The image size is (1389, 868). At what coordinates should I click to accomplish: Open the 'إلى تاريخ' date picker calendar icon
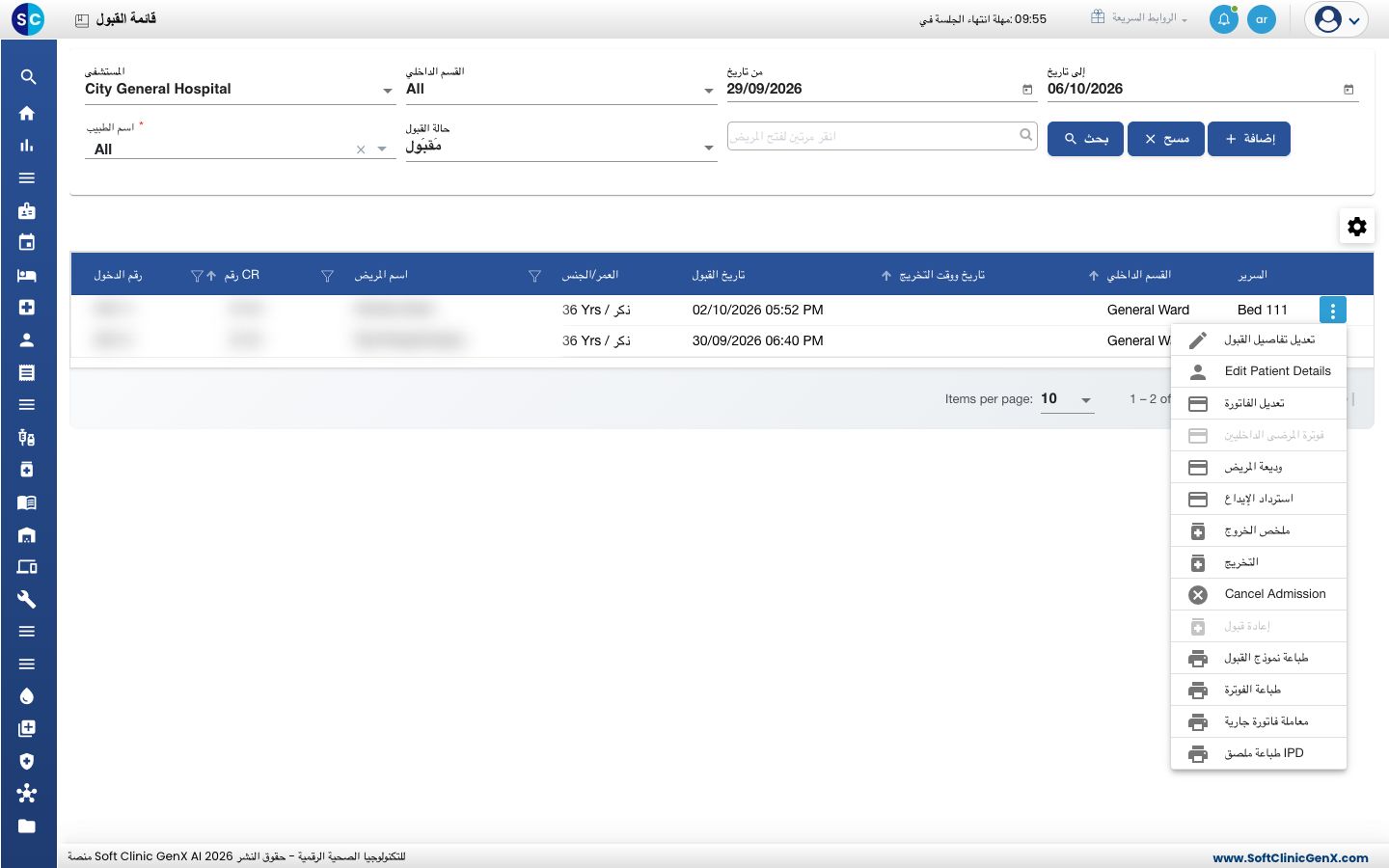pyautogui.click(x=1348, y=90)
